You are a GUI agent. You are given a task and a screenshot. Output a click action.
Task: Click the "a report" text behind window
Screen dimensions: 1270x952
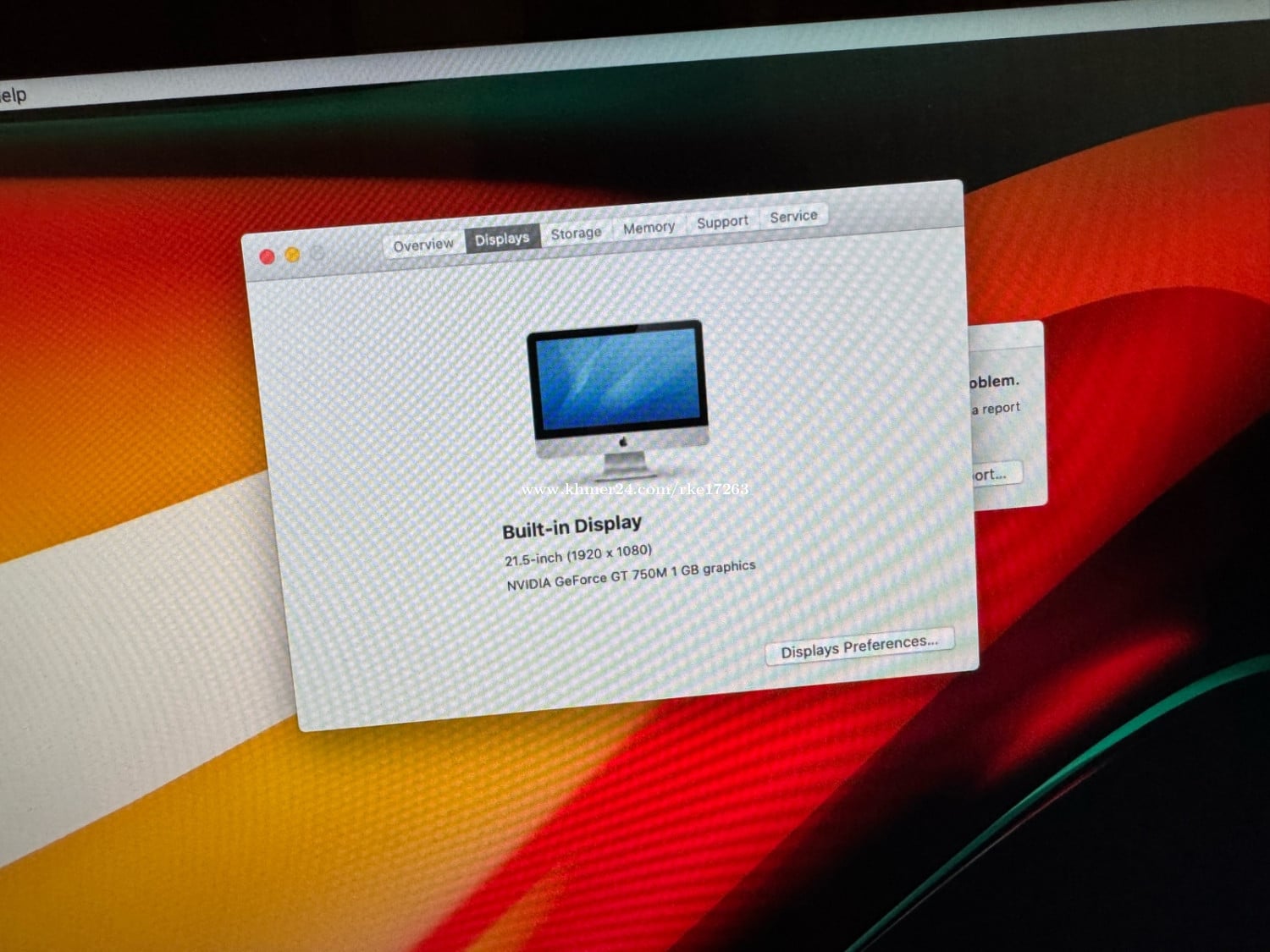click(x=997, y=408)
